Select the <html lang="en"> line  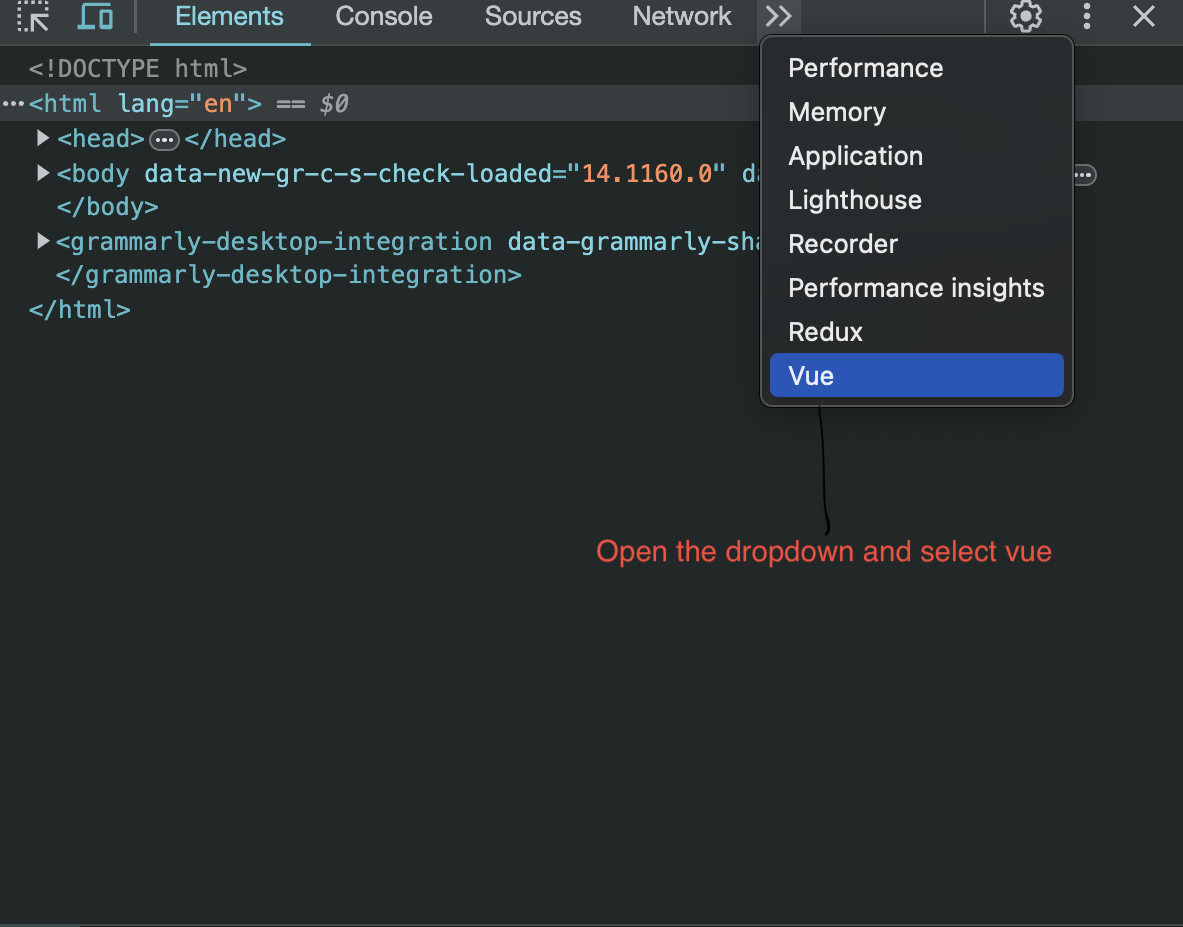click(x=146, y=103)
